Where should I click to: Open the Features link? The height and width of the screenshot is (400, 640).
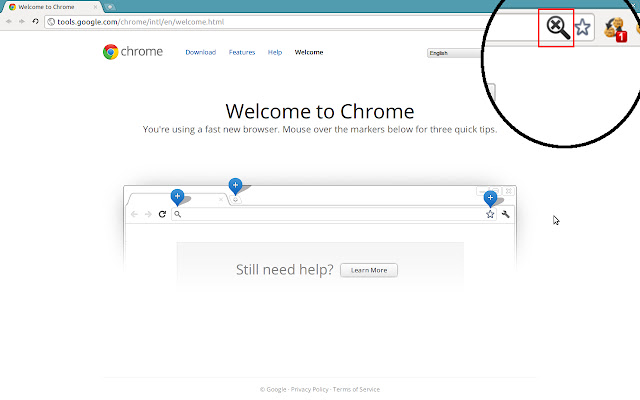pos(242,52)
